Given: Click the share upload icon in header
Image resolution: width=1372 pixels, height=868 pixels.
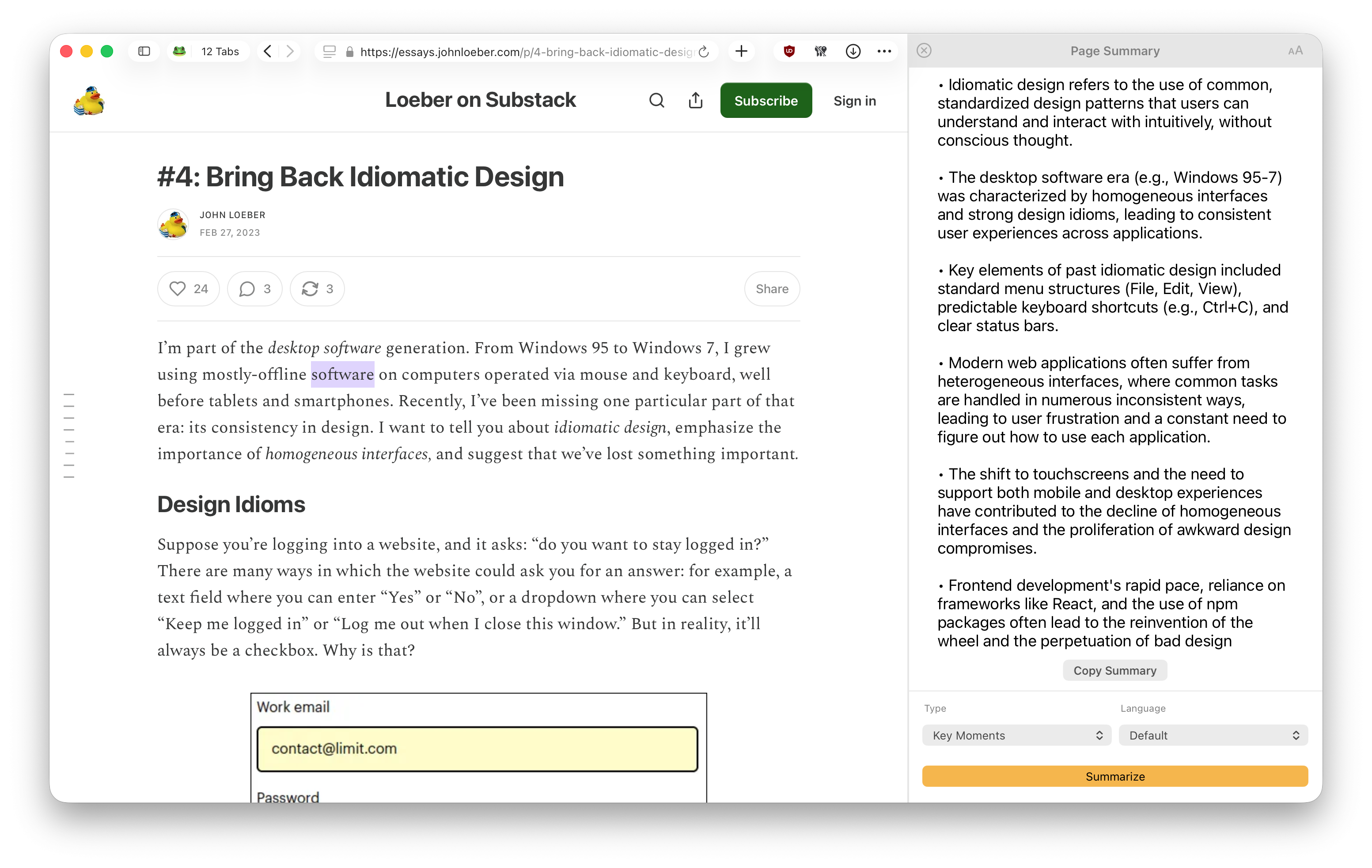Looking at the screenshot, I should (695, 100).
